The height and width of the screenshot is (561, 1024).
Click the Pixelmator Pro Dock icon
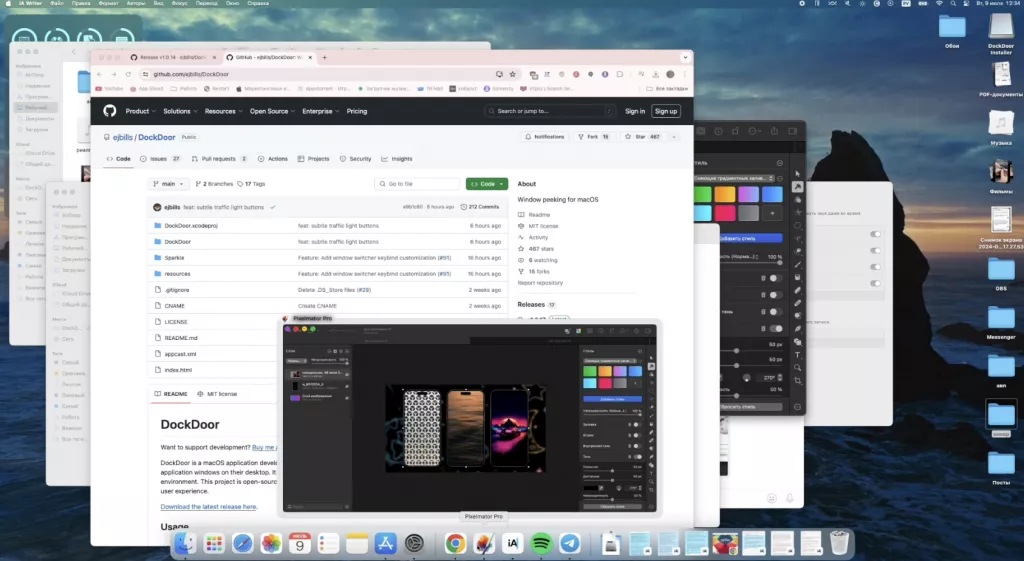coord(484,543)
